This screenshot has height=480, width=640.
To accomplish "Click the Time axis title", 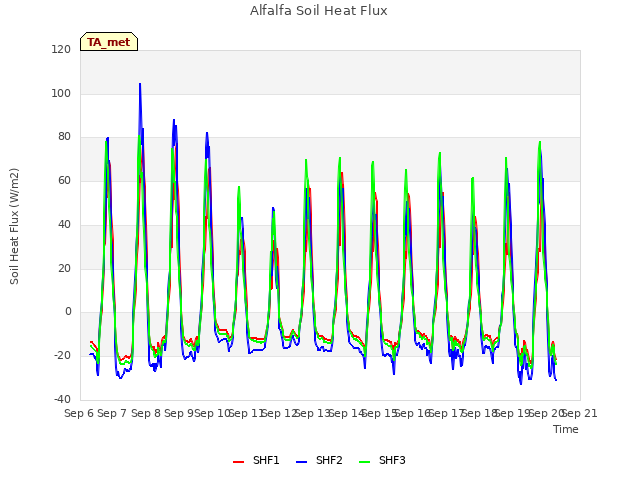I will coord(566,429).
